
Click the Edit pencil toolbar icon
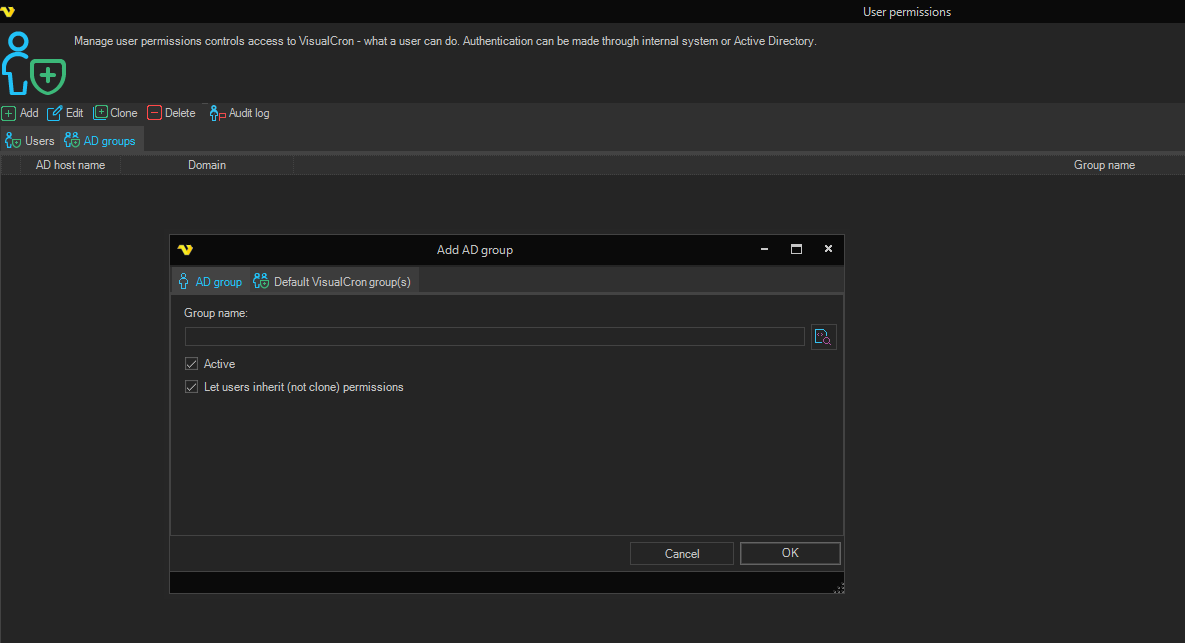pyautogui.click(x=55, y=113)
